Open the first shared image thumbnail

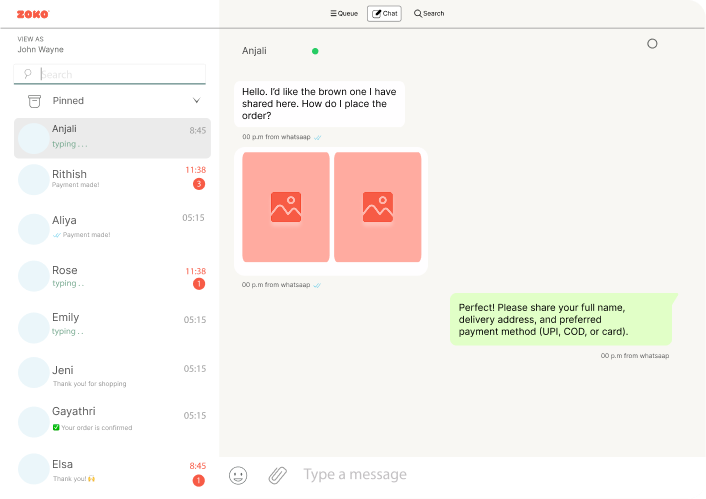tap(286, 207)
